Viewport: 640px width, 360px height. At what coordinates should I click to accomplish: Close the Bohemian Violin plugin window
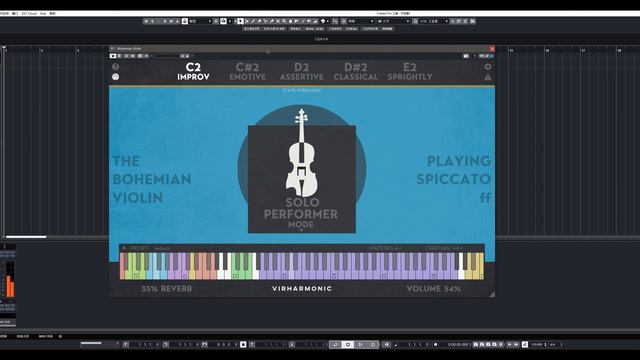click(x=492, y=49)
